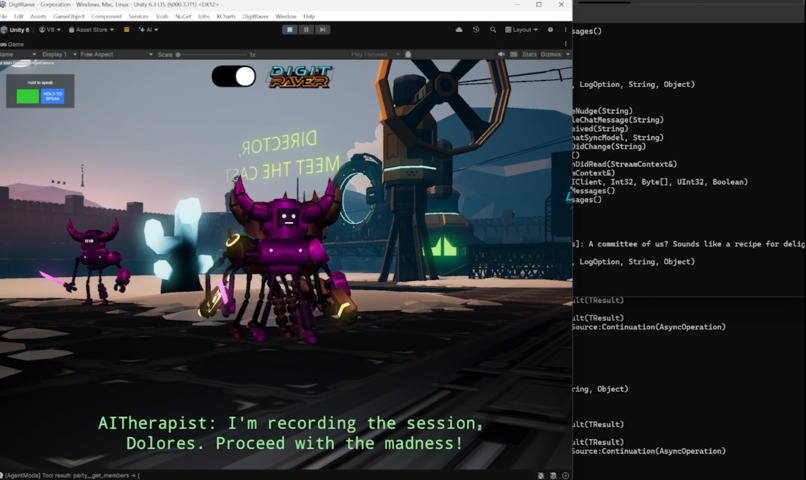Toggle the shortcuts keyboard icon in Game view
Viewport: 806px width, 480px height.
tap(514, 54)
